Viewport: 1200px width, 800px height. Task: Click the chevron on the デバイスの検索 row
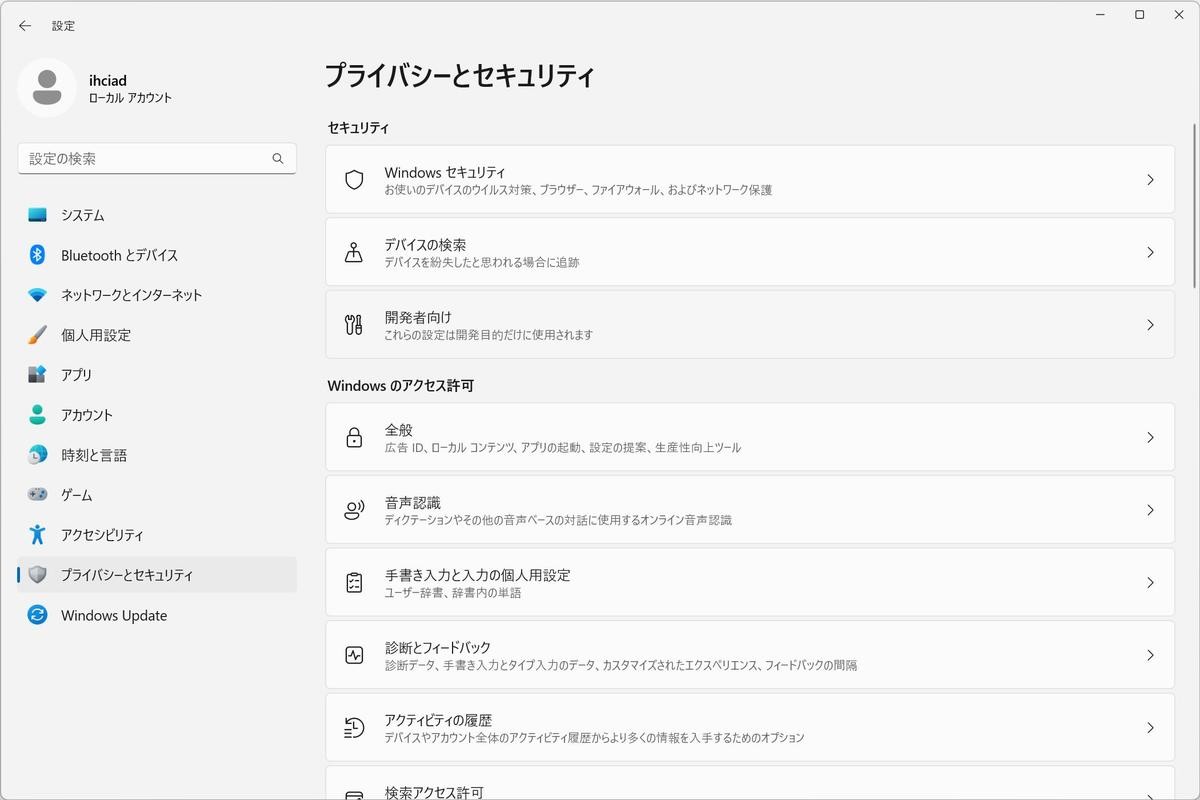(x=1150, y=252)
